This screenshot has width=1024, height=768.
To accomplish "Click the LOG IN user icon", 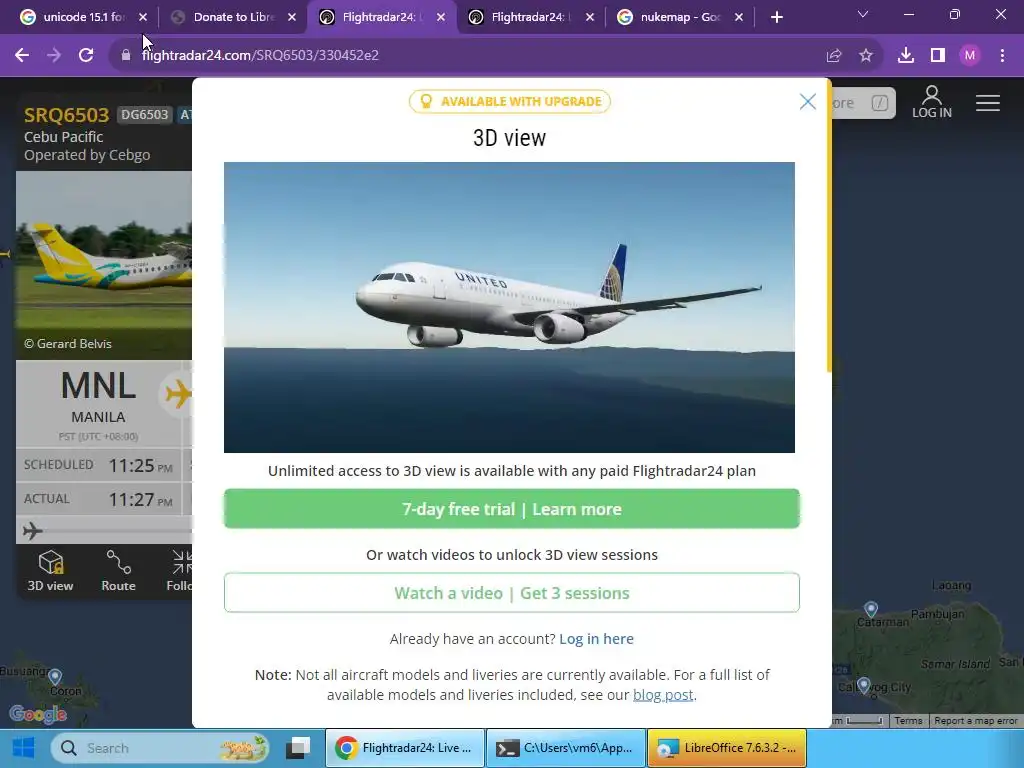I will point(932,103).
